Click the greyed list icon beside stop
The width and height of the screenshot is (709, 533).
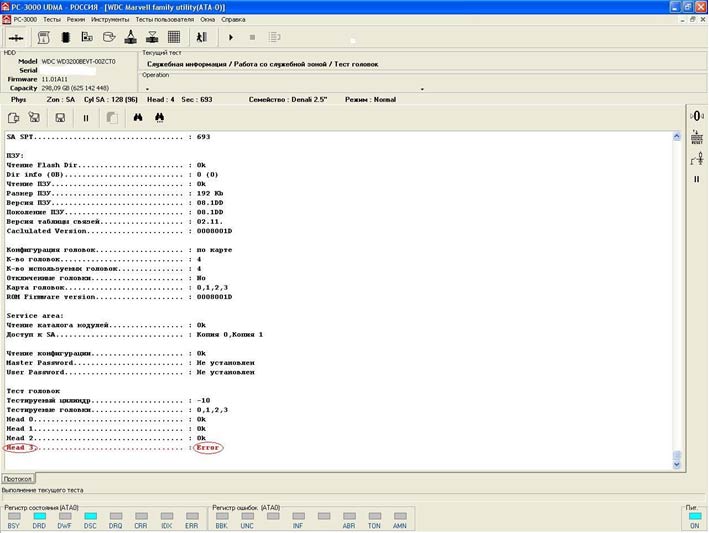(x=274, y=37)
